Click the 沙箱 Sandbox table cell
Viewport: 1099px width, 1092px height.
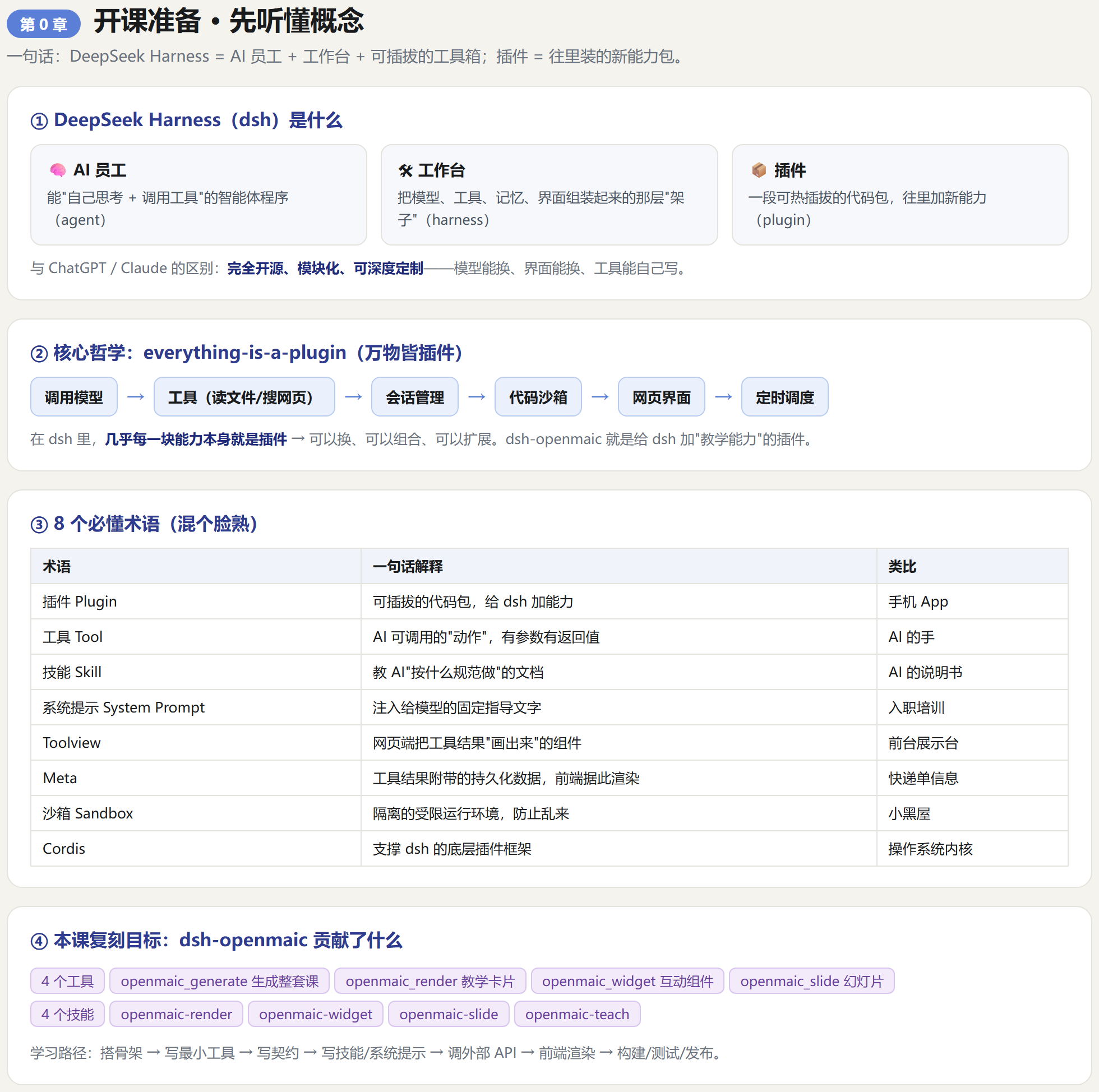coord(196,813)
